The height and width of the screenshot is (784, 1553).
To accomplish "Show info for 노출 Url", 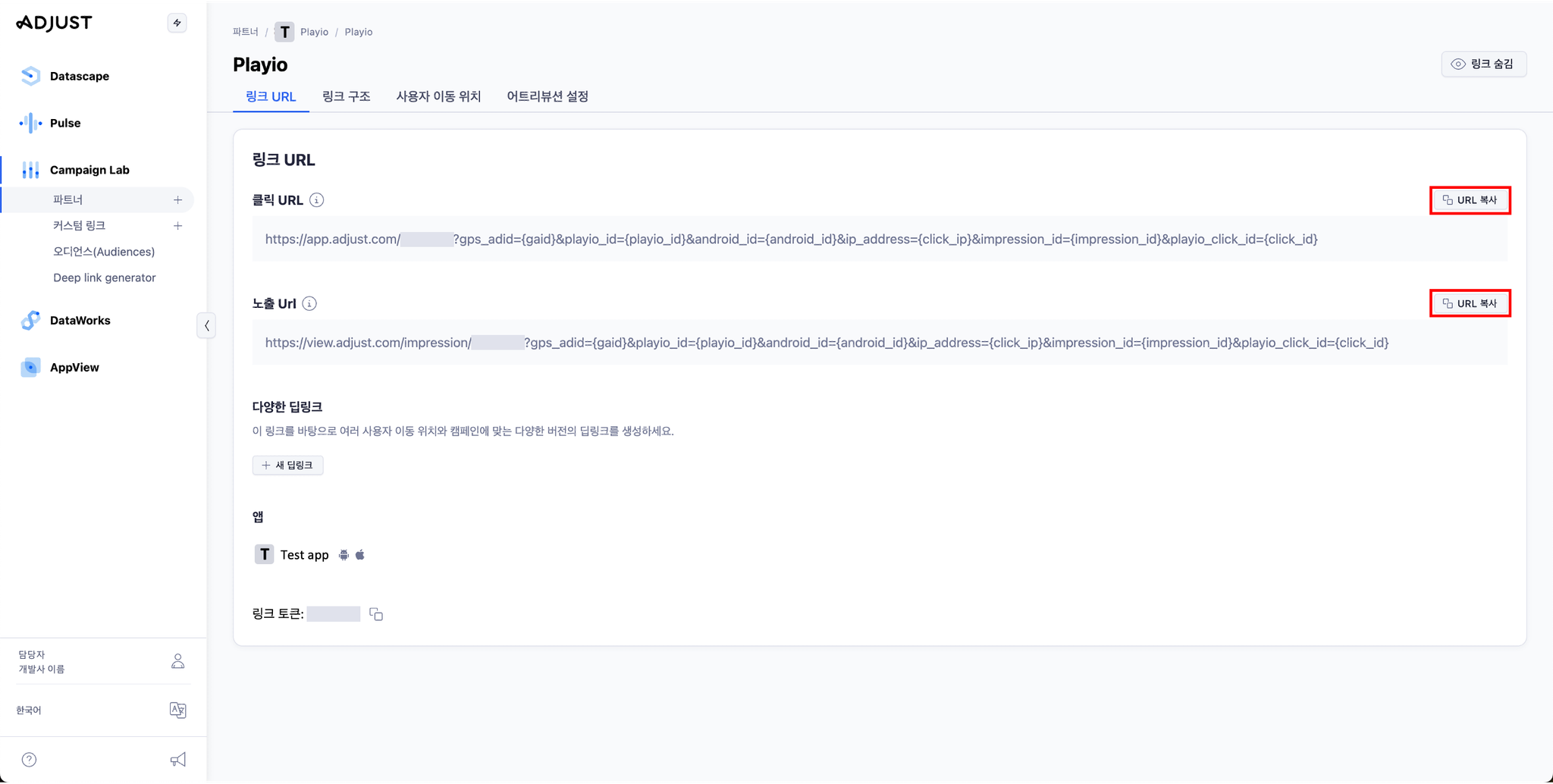I will click(309, 303).
